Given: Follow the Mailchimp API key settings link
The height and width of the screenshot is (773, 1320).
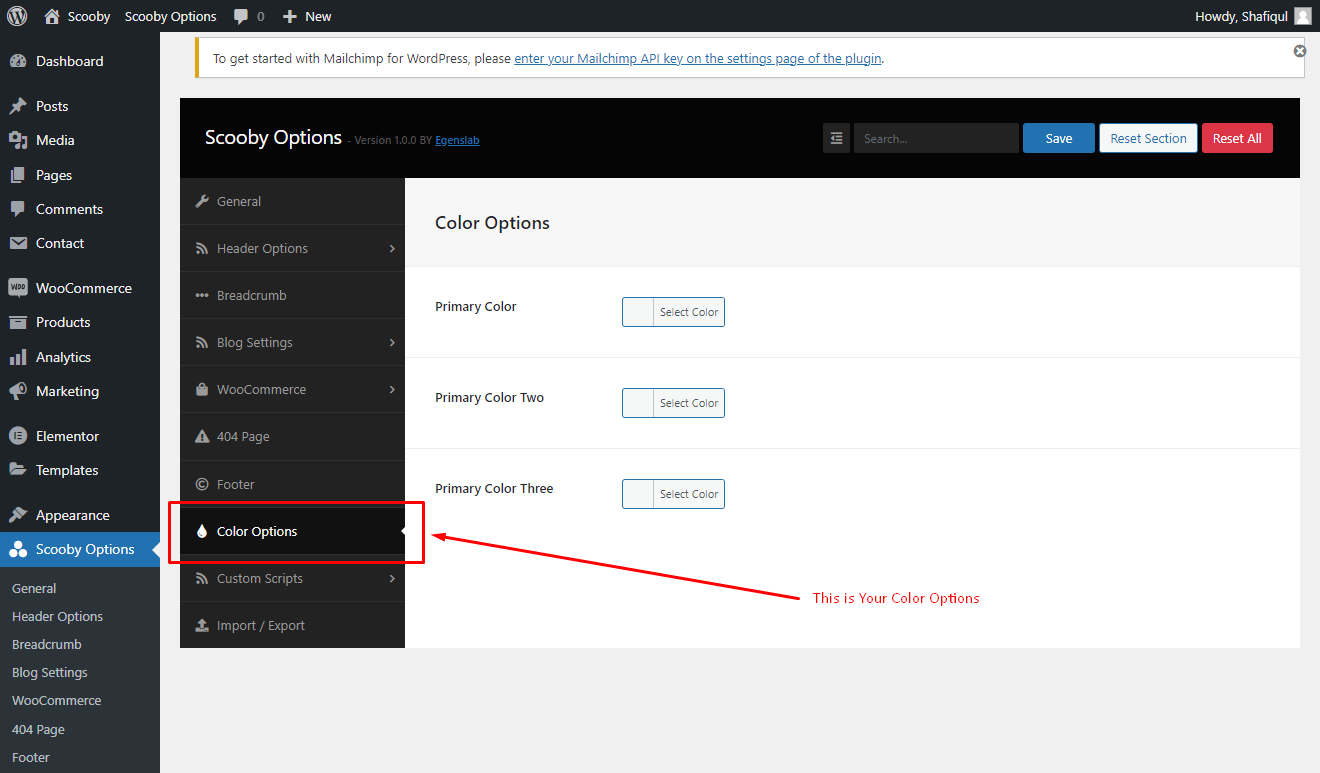Looking at the screenshot, I should (x=698, y=58).
